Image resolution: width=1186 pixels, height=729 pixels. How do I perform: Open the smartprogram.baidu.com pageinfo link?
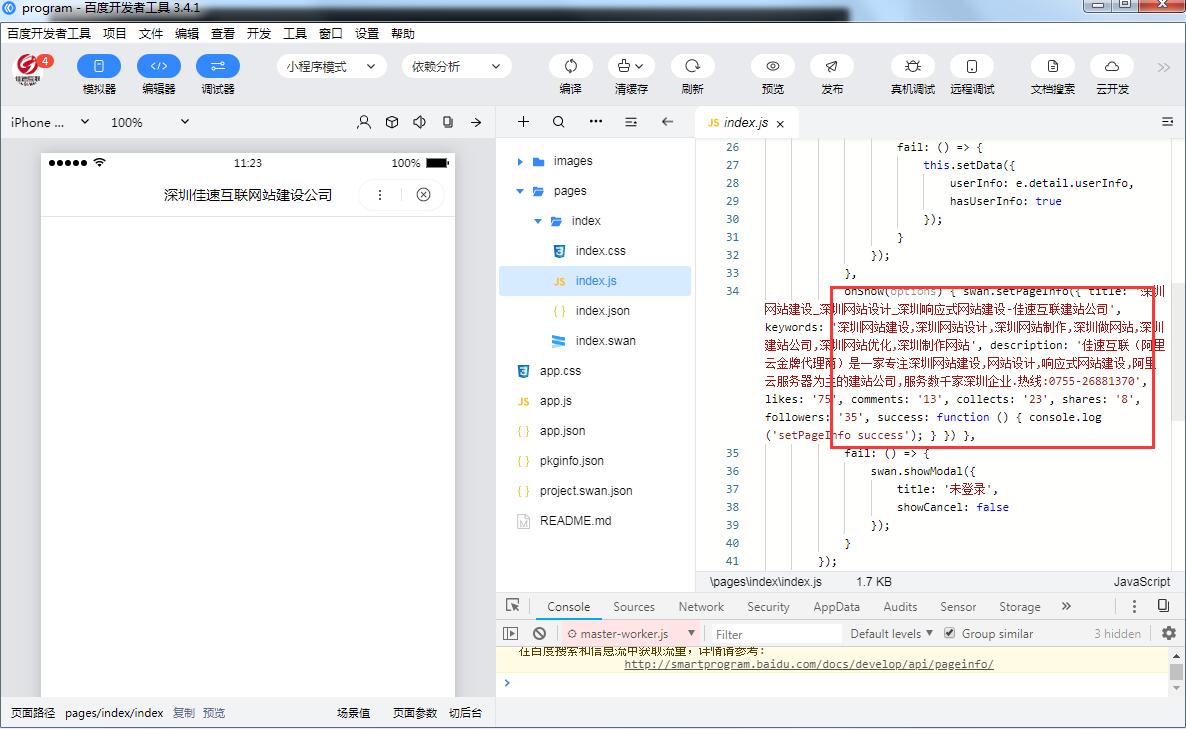pyautogui.click(x=809, y=664)
